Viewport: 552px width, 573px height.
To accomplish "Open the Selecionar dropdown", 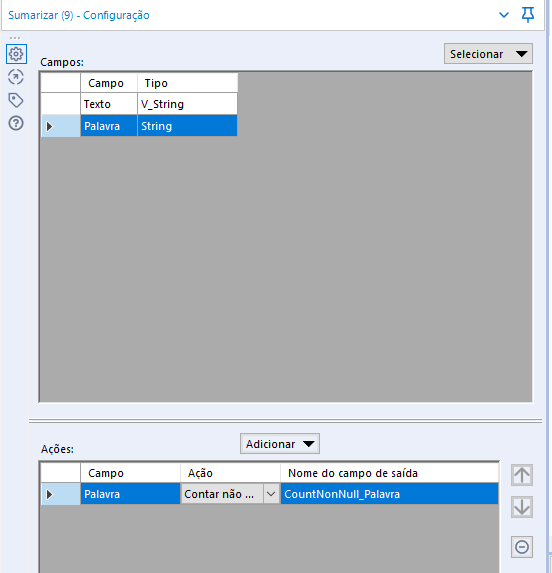I will 488,54.
